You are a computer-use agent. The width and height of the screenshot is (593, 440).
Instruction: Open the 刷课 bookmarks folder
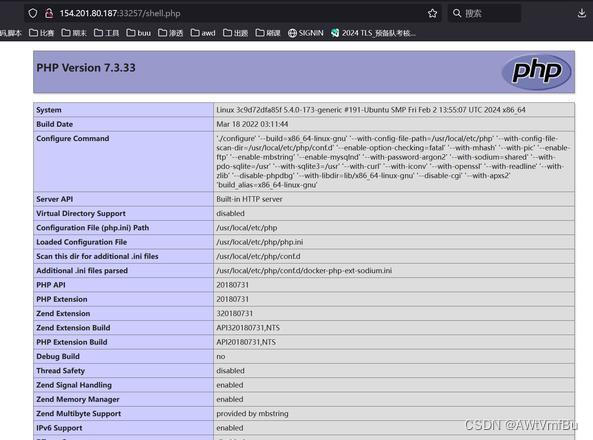268,33
